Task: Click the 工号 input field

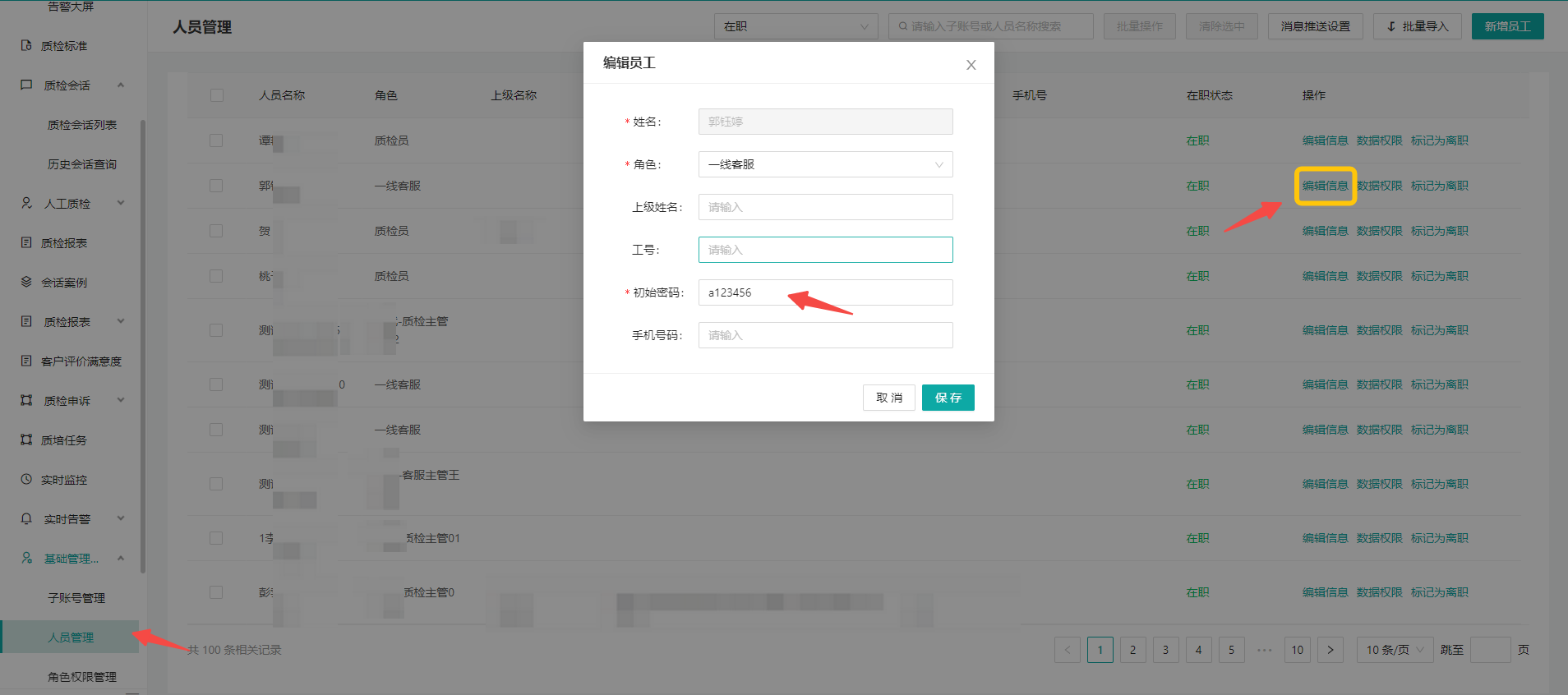Action: click(x=825, y=250)
